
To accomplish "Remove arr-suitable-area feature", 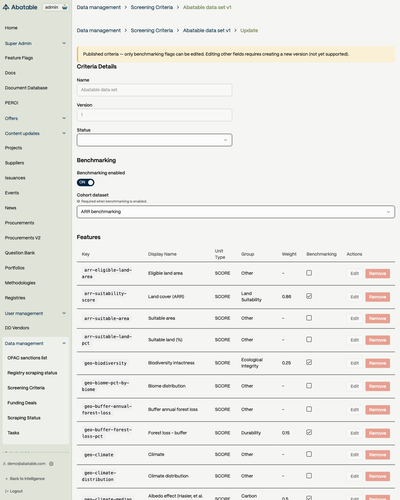I will coord(377,318).
